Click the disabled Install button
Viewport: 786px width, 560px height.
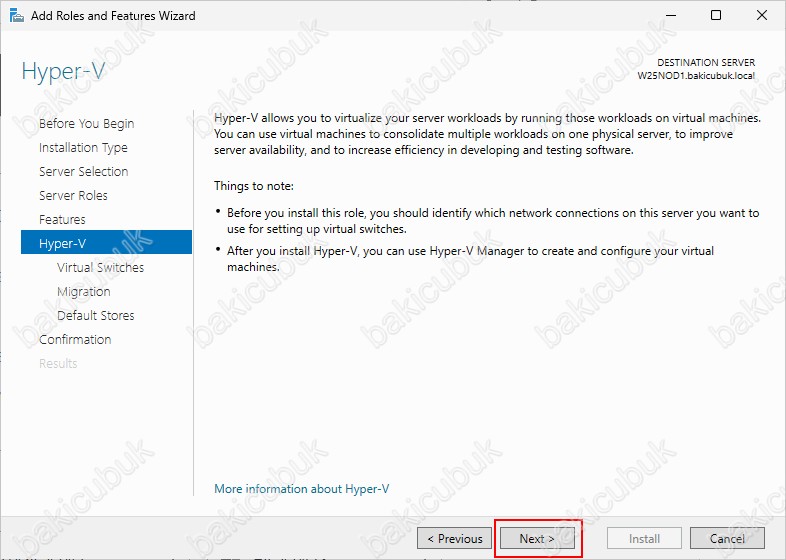click(644, 538)
